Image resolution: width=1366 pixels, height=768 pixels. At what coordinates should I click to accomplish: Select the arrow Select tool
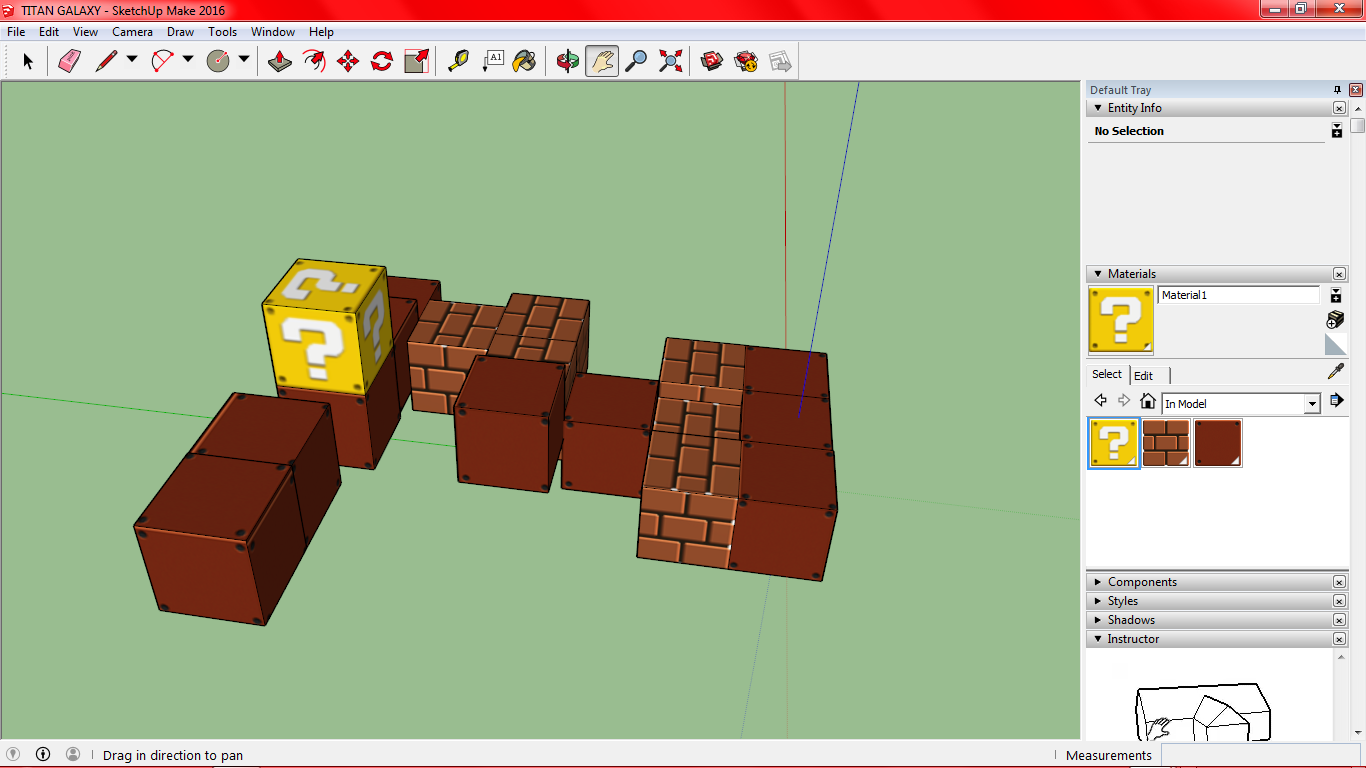[28, 62]
